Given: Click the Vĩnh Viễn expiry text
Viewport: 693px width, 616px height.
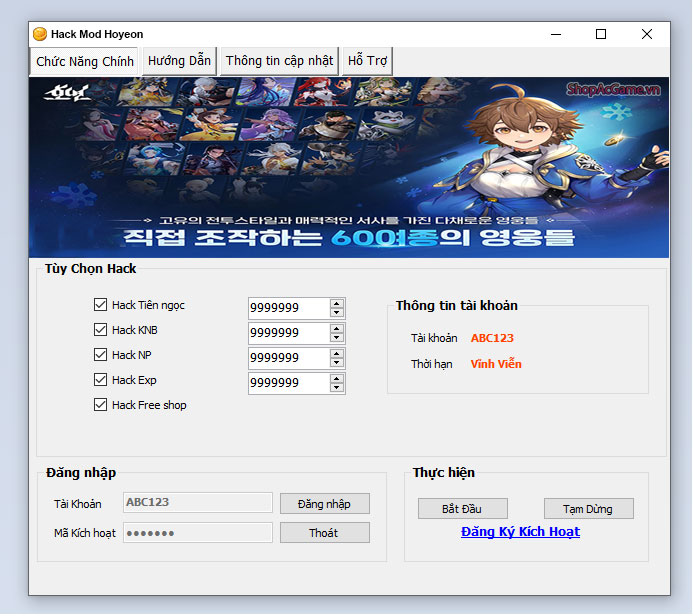Looking at the screenshot, I should [x=496, y=364].
